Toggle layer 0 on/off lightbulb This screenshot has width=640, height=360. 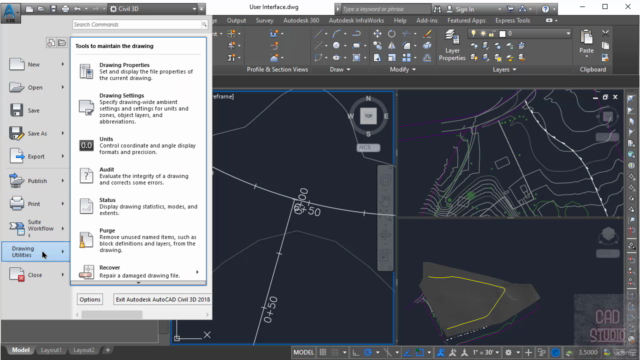473,33
